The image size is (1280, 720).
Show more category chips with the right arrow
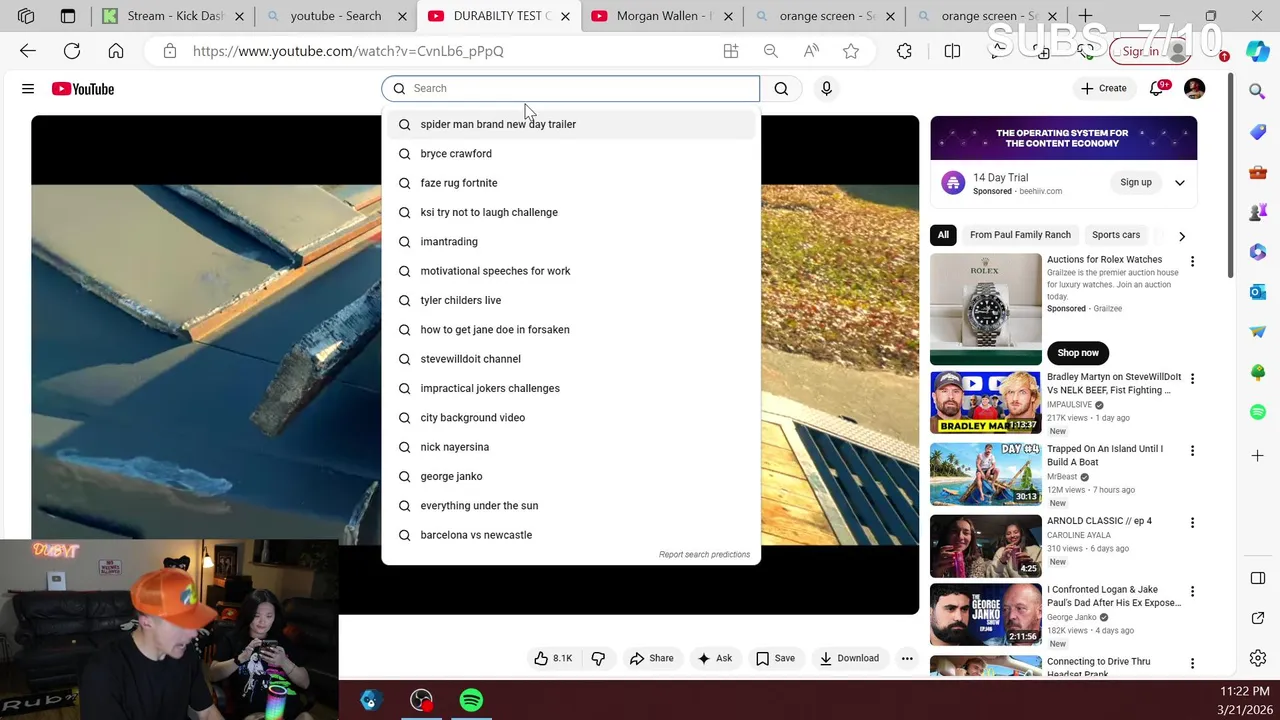(x=1182, y=236)
